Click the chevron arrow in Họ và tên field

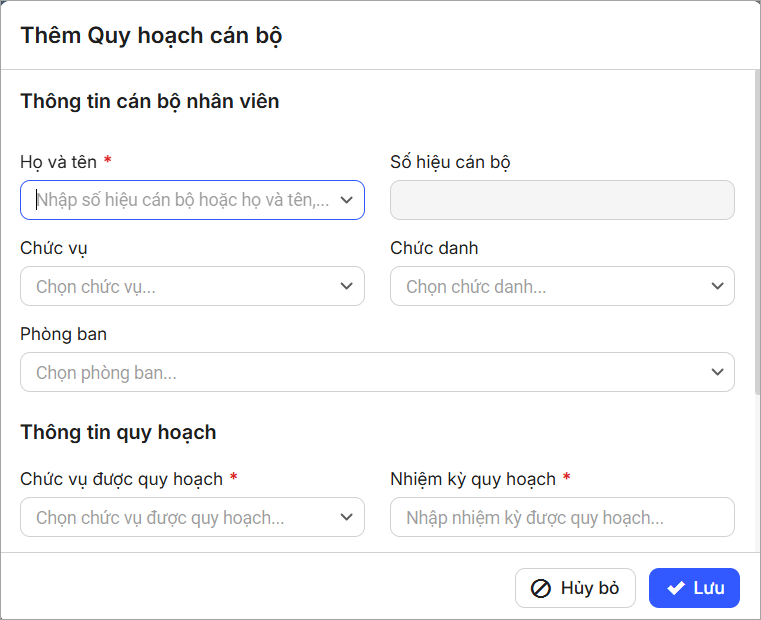[x=346, y=200]
